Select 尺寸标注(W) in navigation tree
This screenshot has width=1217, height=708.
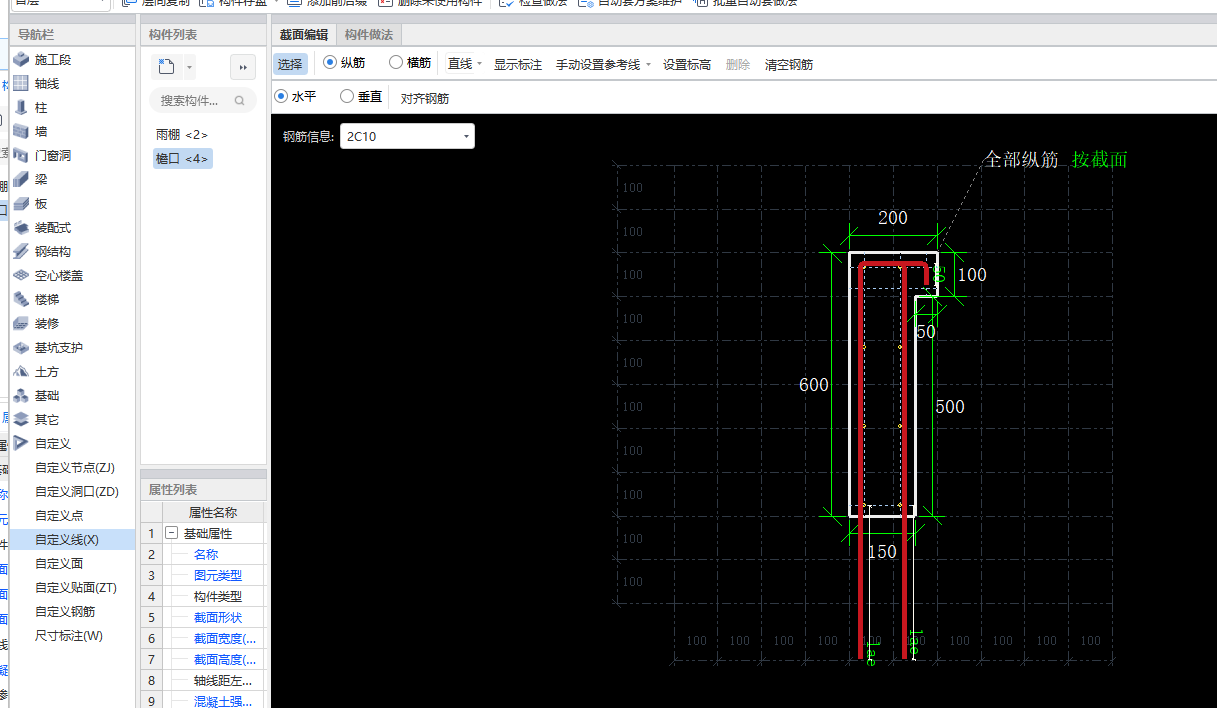69,636
